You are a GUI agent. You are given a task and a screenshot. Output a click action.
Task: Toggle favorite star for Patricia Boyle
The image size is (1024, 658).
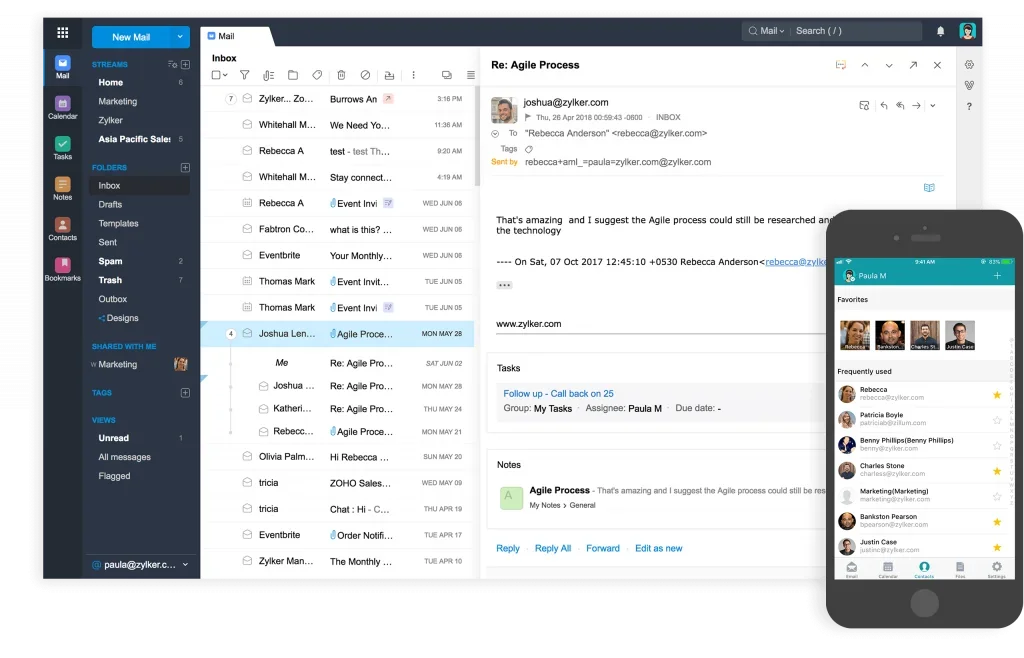point(996,420)
